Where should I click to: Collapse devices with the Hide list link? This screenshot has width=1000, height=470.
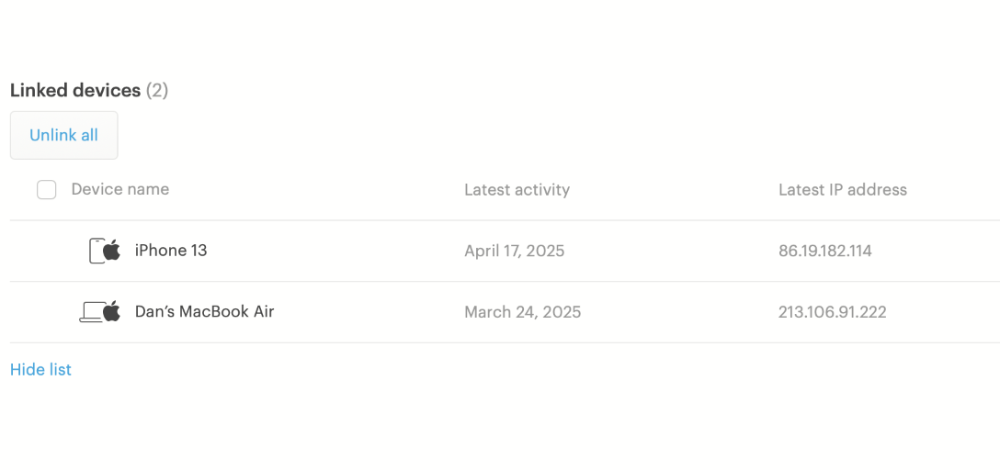click(x=41, y=370)
